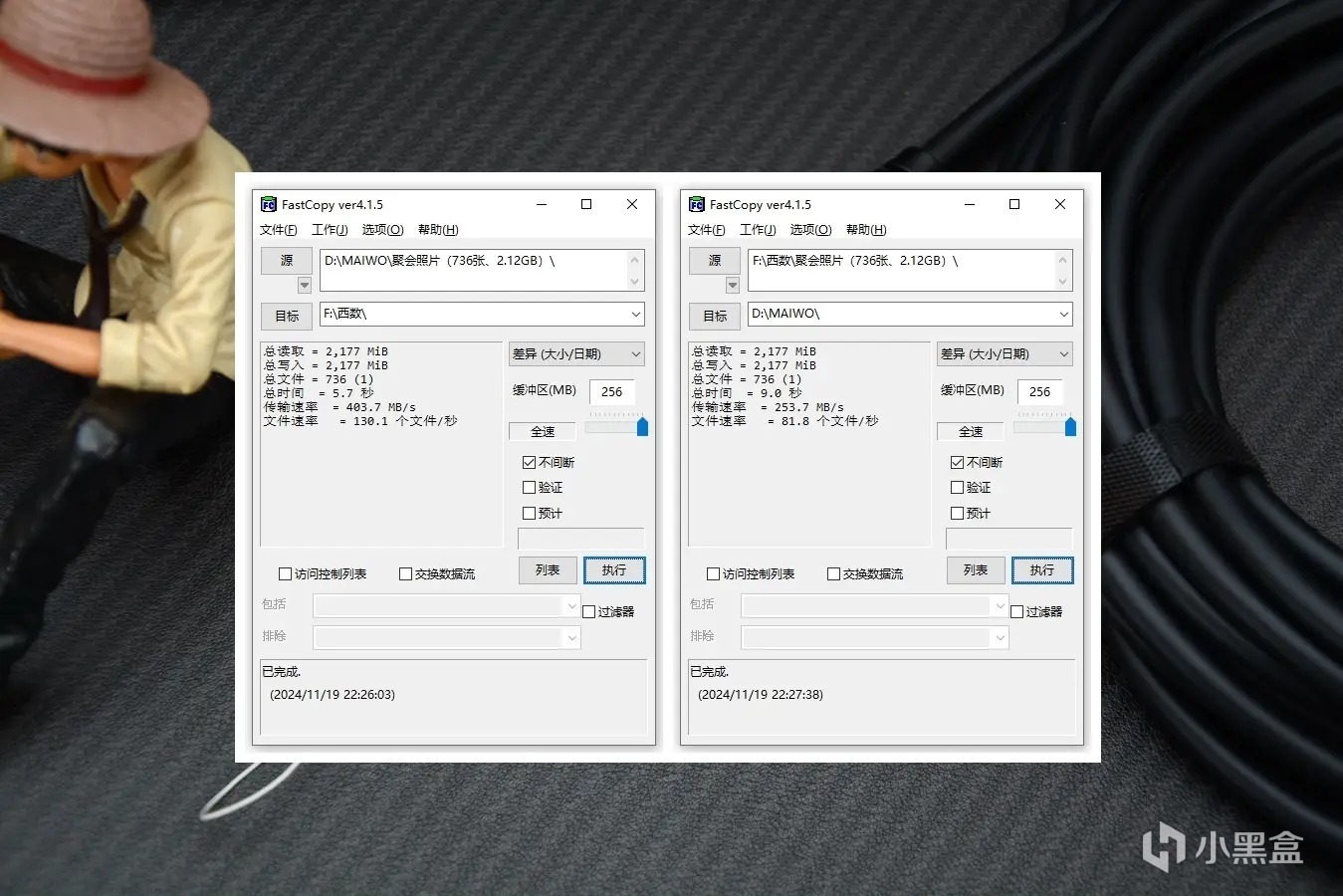The height and width of the screenshot is (896, 1343).
Task: Open the 选项(O) menu in left window
Action: point(382,230)
